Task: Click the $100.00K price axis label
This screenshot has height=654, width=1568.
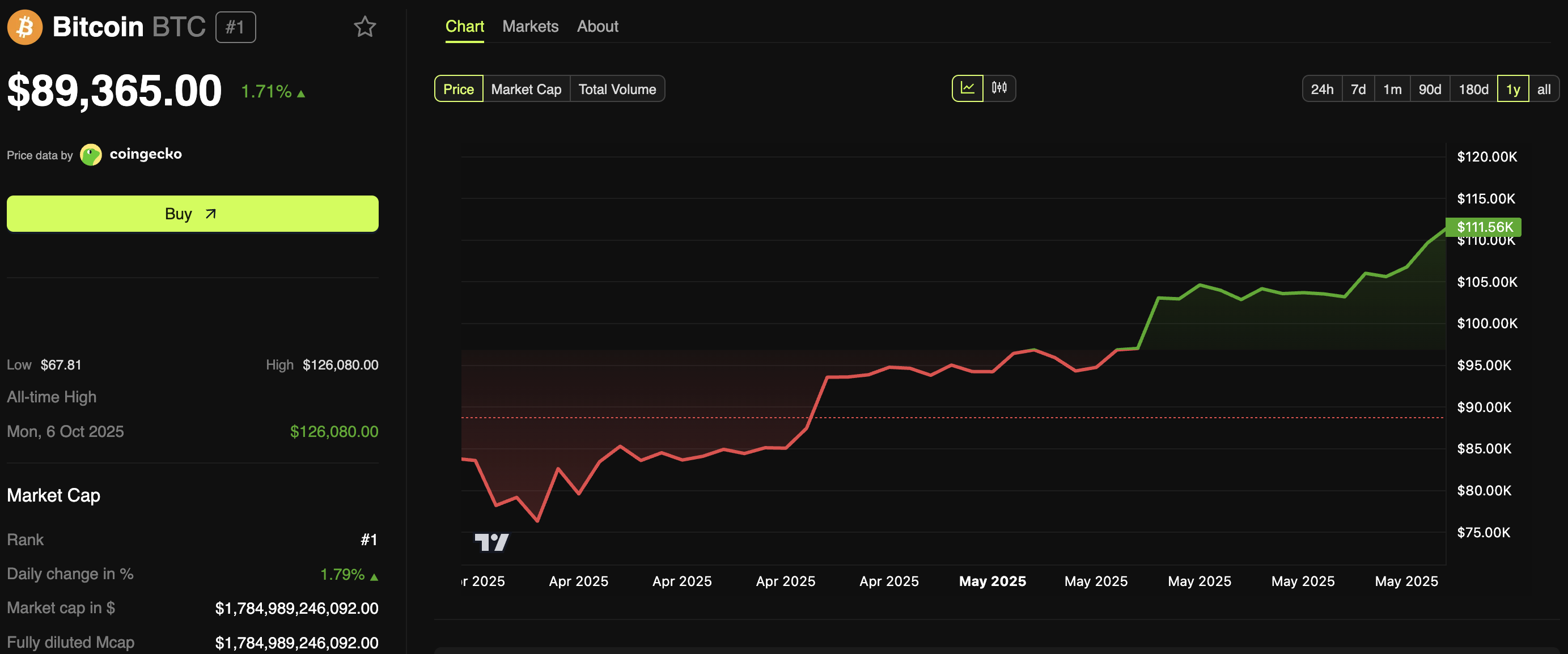Action: tap(1486, 323)
